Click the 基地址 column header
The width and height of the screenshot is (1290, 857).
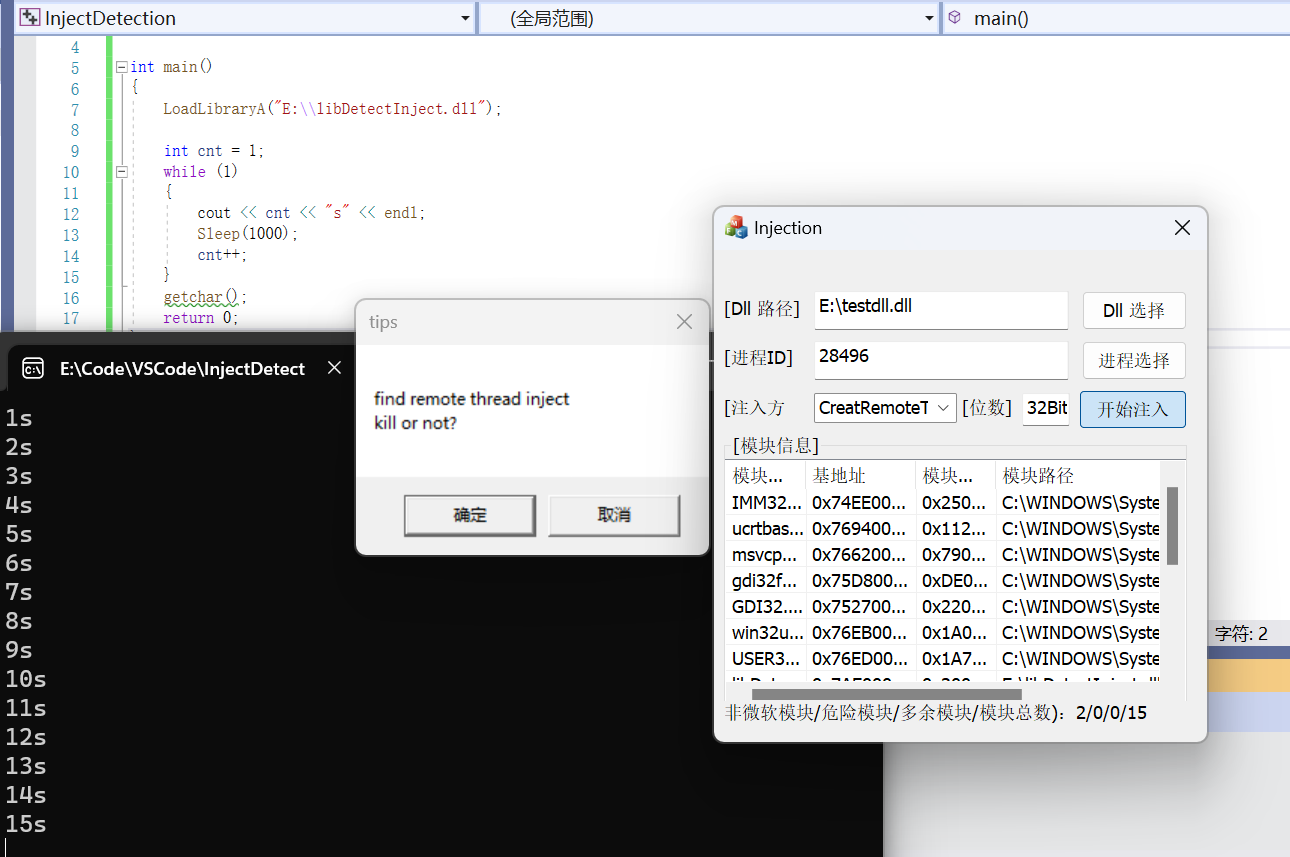(861, 475)
